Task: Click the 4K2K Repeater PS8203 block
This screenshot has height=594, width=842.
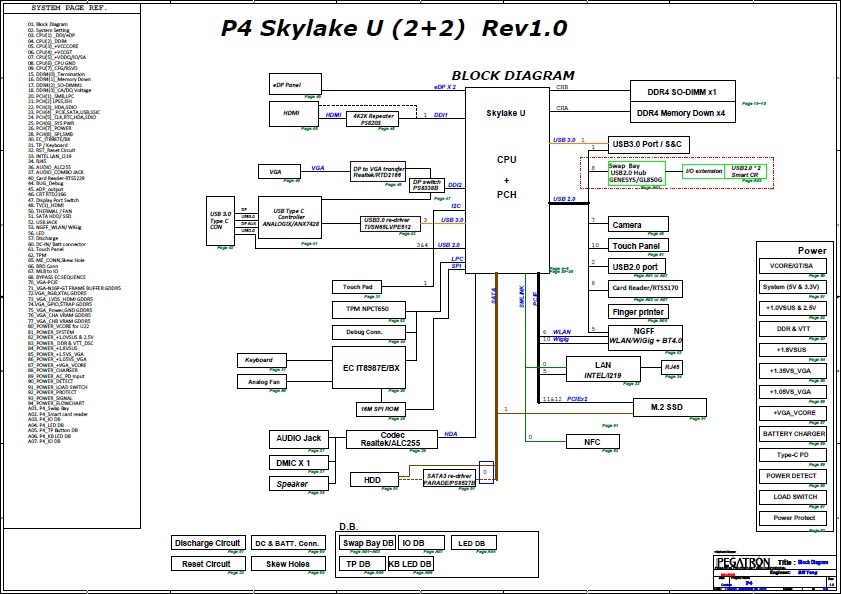Action: [x=372, y=119]
